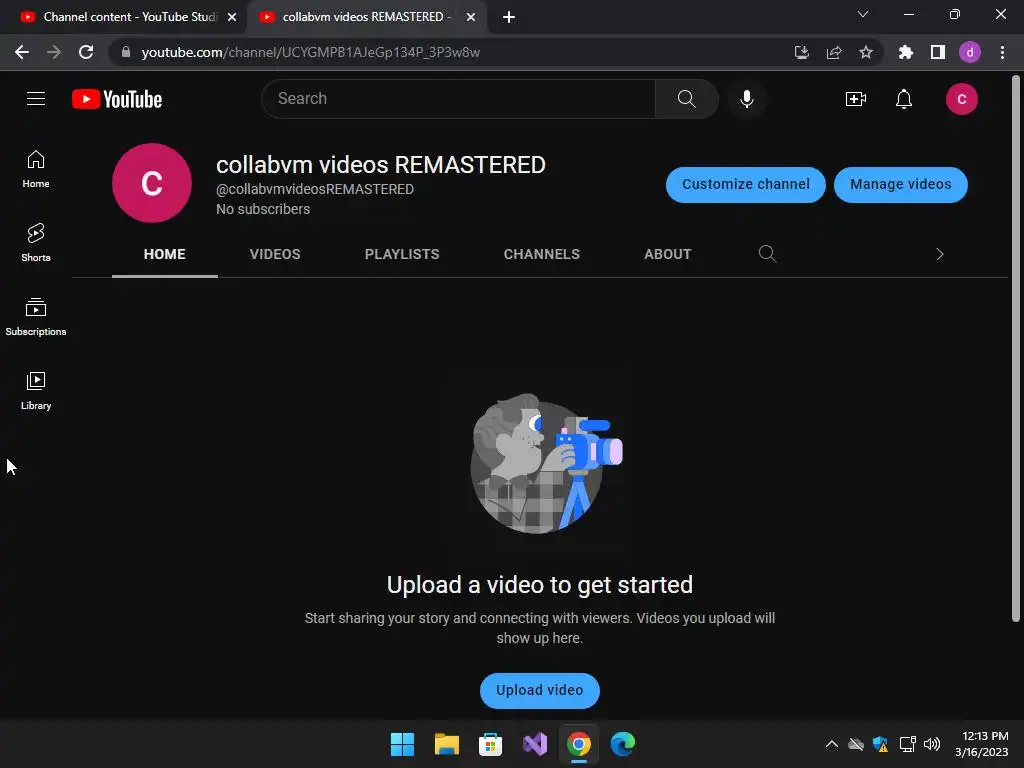Click the No subscribers text
This screenshot has width=1024, height=768.
pyautogui.click(x=263, y=210)
